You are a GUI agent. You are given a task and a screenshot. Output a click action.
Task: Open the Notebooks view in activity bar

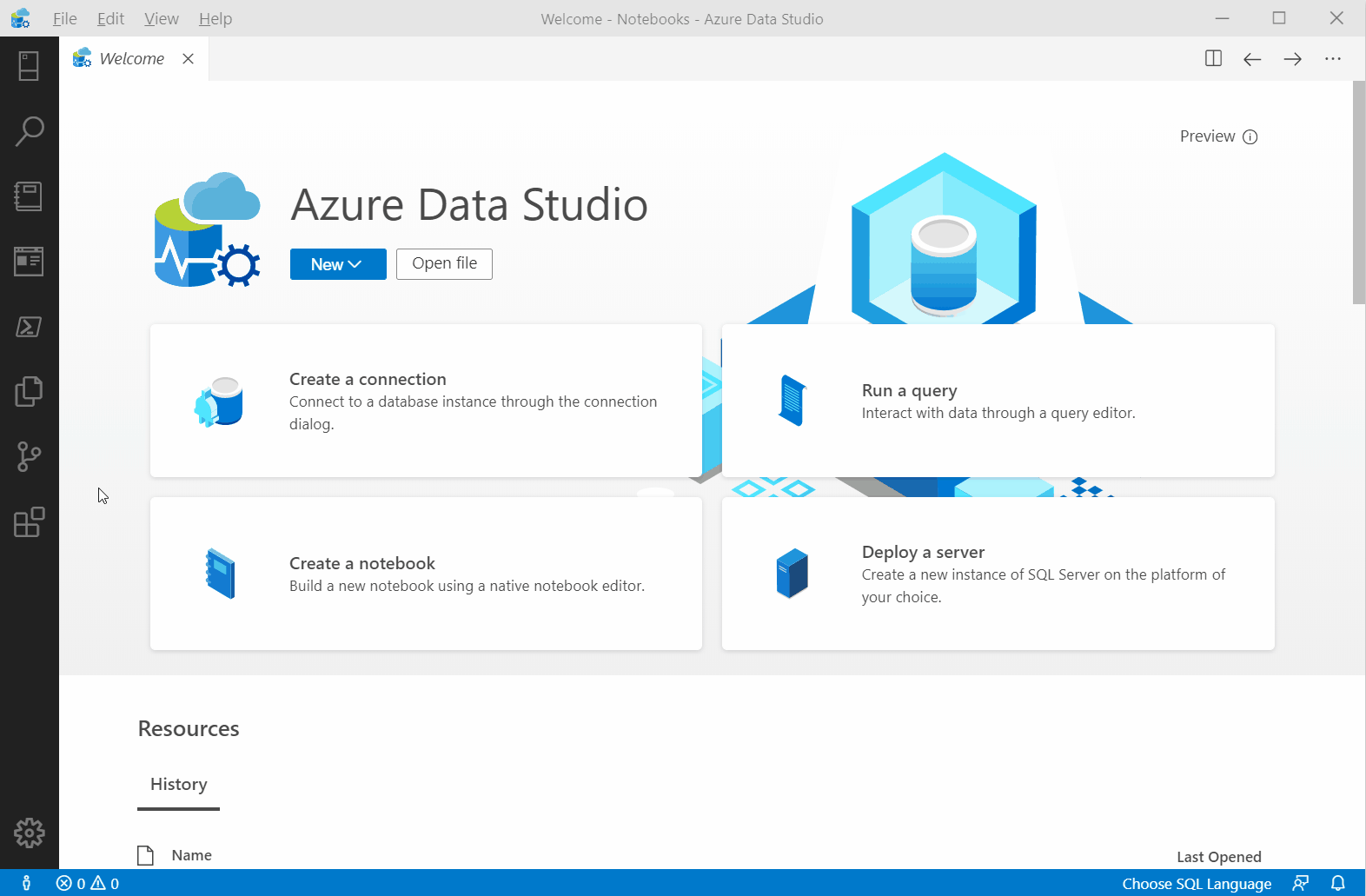point(29,196)
